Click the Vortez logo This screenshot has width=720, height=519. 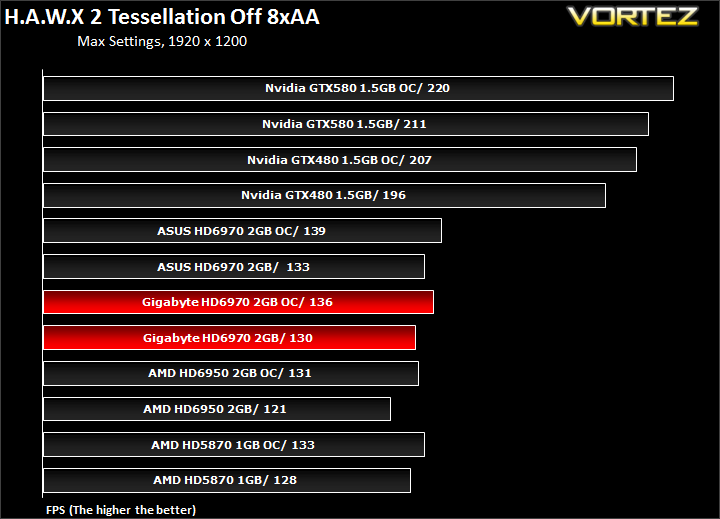(x=633, y=17)
